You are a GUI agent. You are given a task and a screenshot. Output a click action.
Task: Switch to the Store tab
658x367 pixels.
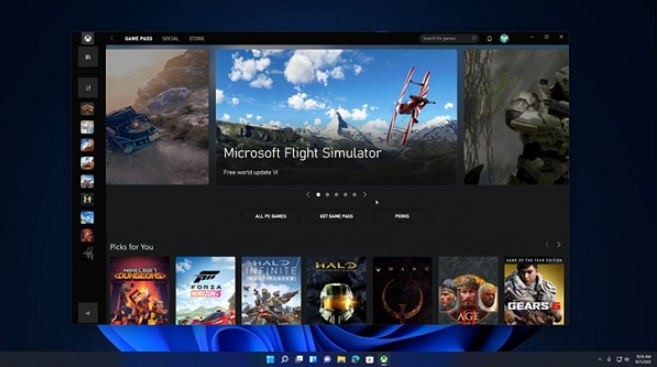(x=197, y=39)
